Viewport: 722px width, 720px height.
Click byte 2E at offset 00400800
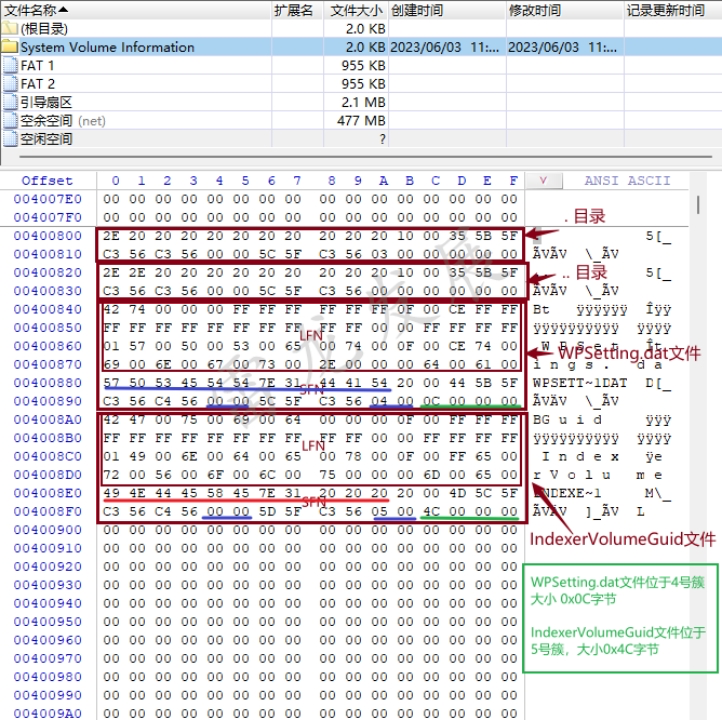[x=111, y=236]
